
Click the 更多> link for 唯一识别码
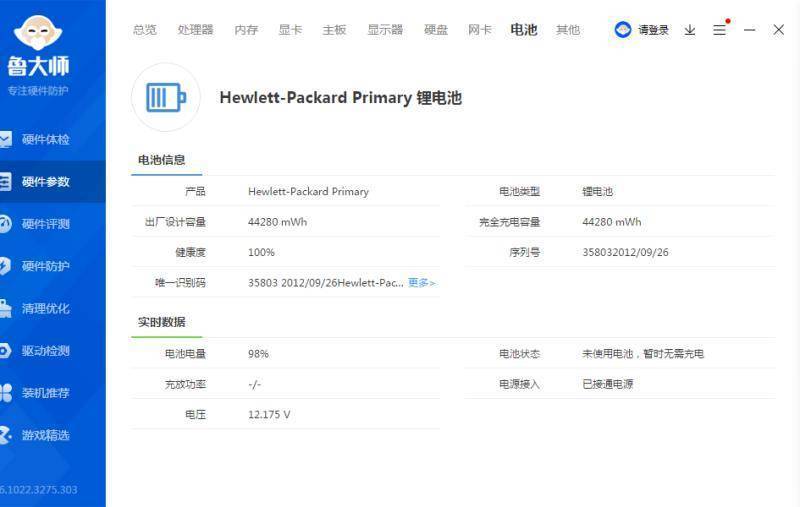[421, 283]
